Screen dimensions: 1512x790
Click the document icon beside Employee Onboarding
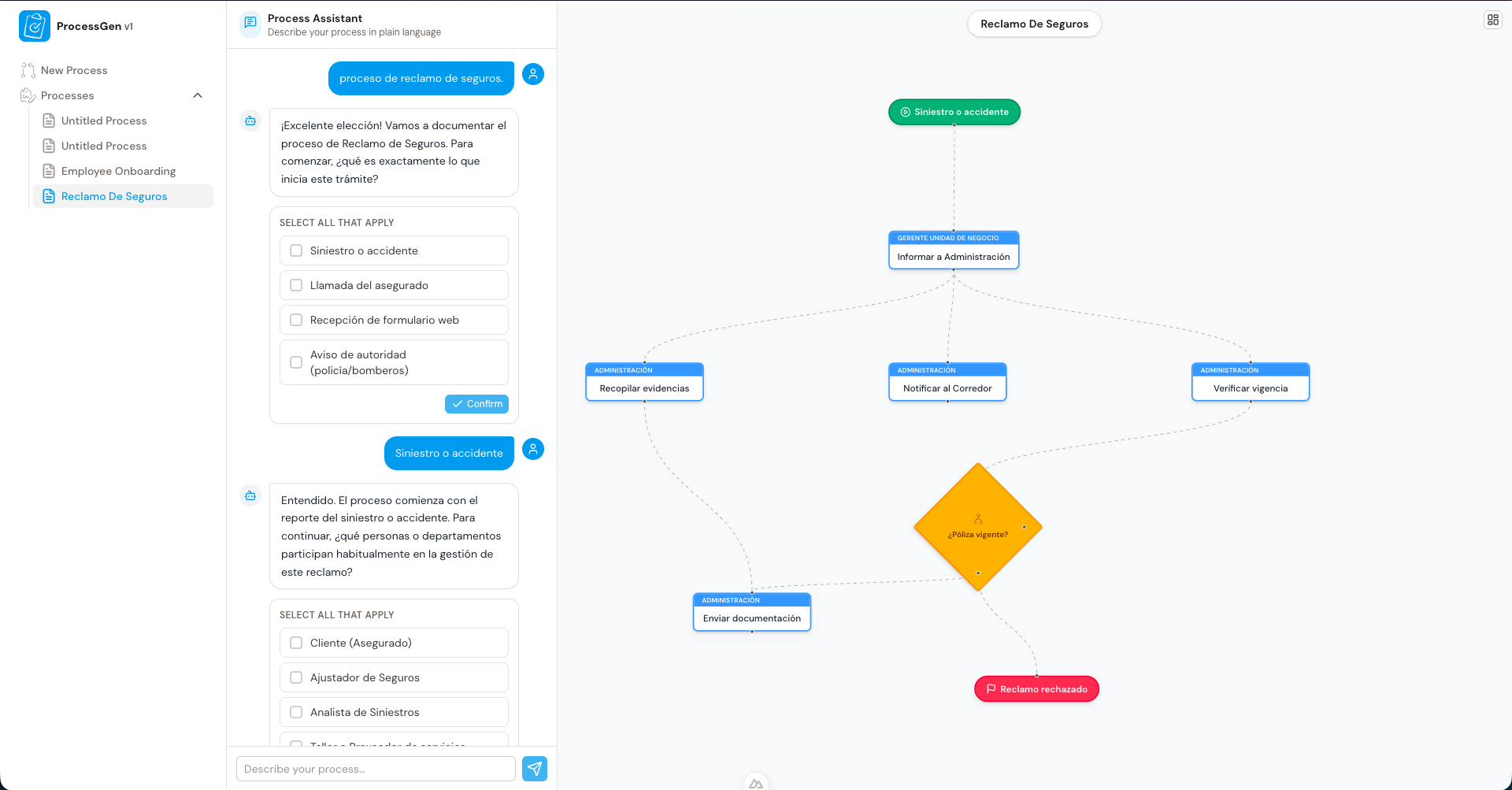[x=49, y=171]
